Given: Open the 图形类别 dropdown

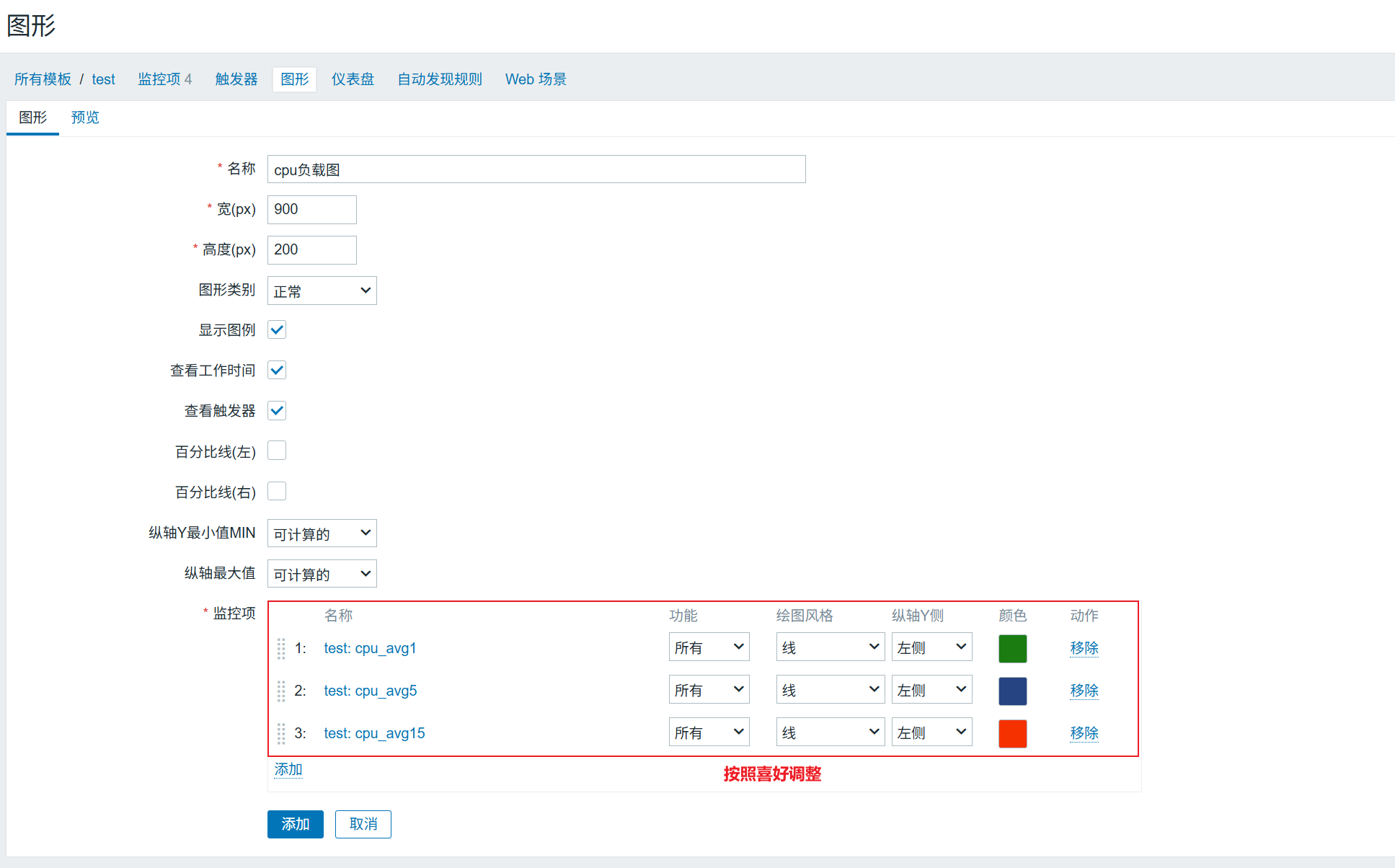Looking at the screenshot, I should [322, 291].
